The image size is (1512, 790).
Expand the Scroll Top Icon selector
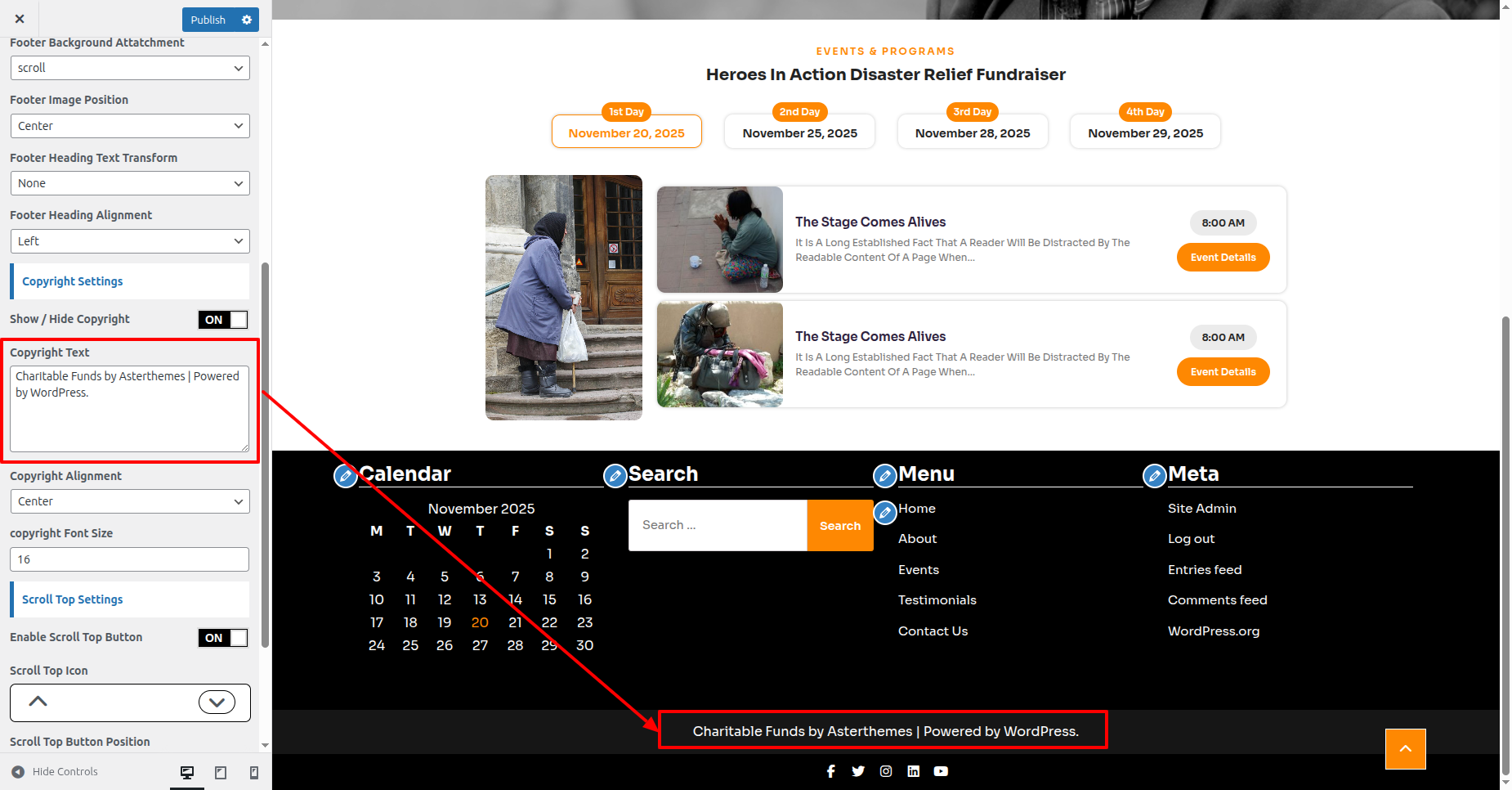click(217, 702)
